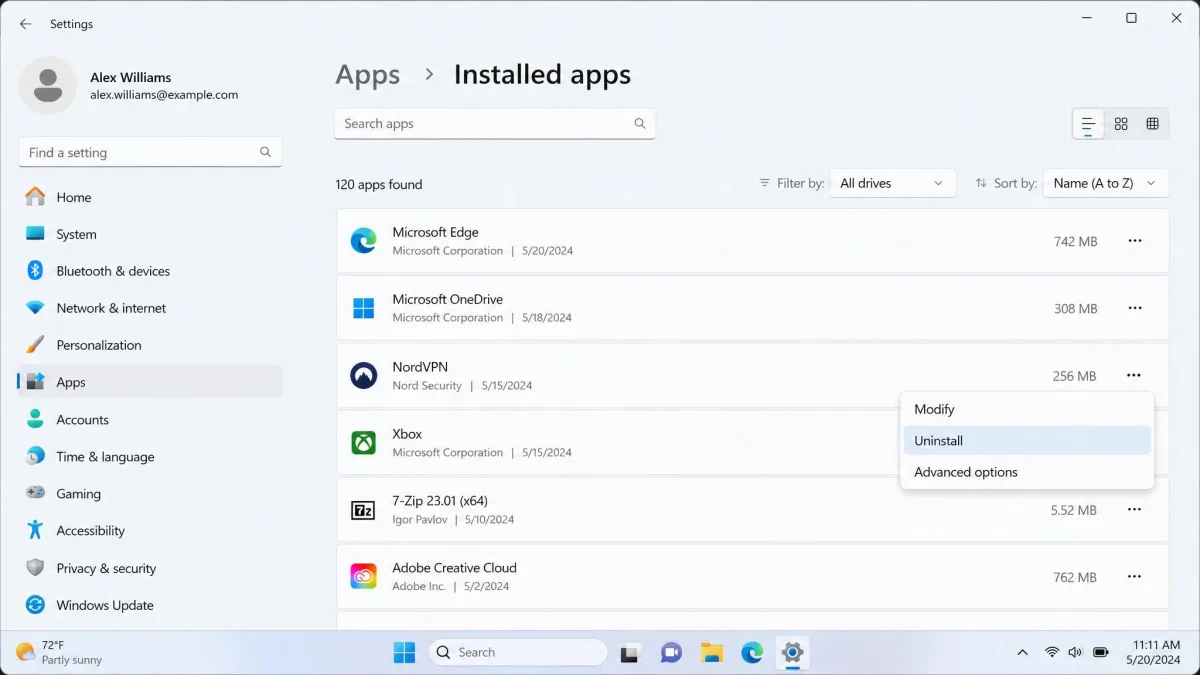
Task: Open Accounts settings
Action: tap(150, 420)
